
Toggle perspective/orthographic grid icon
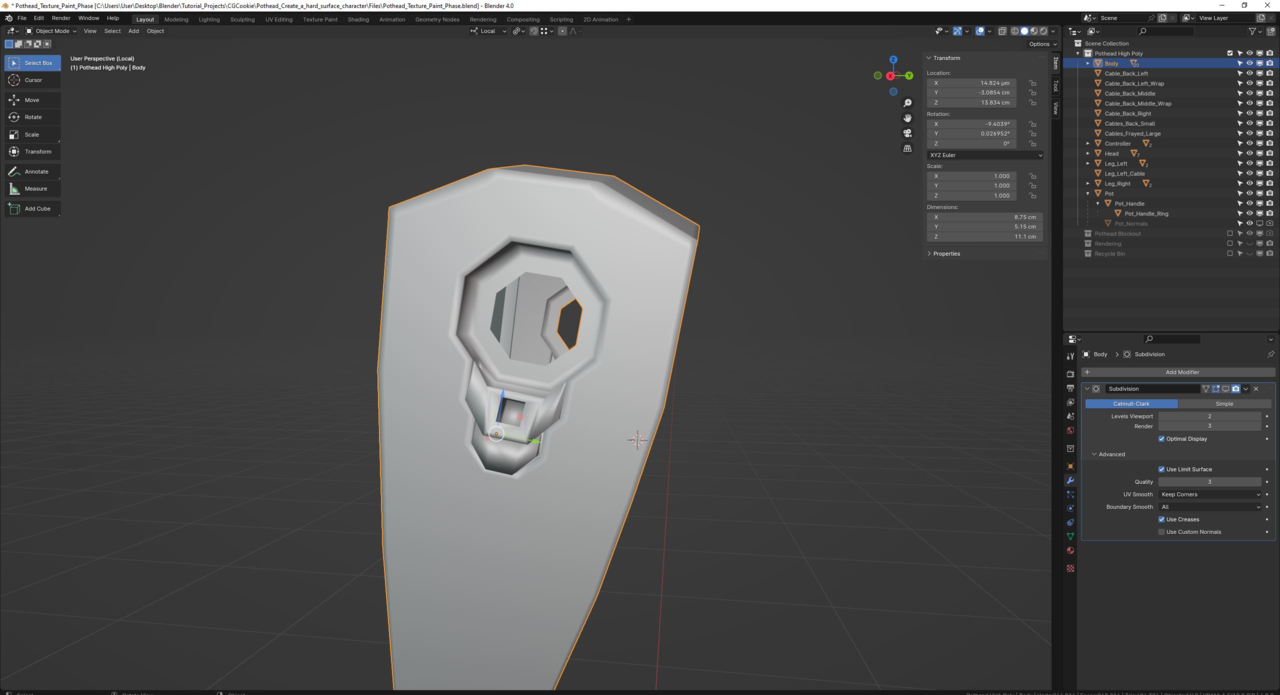tap(907, 148)
